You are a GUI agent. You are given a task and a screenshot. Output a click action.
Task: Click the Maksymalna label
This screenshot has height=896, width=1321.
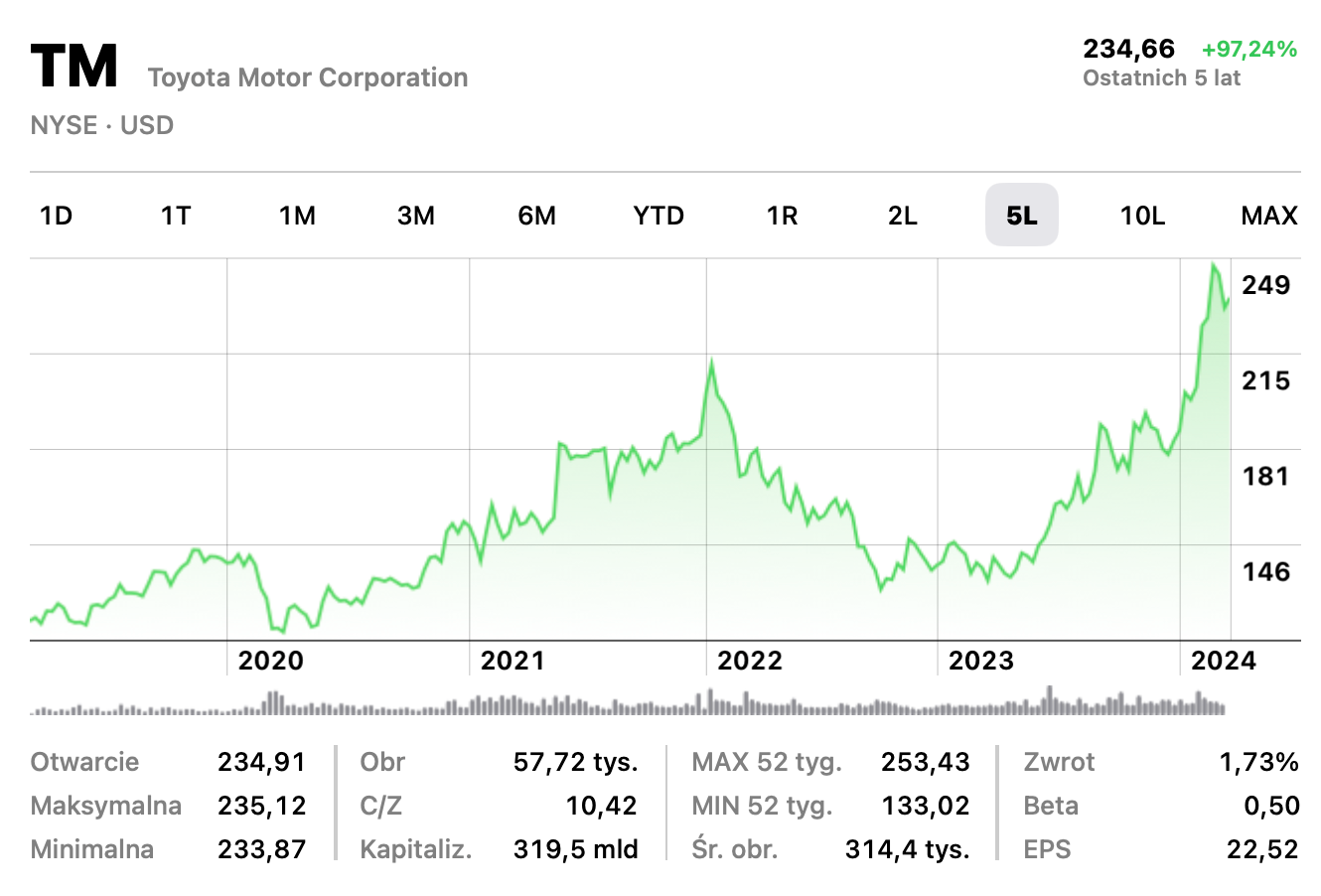pos(106,806)
